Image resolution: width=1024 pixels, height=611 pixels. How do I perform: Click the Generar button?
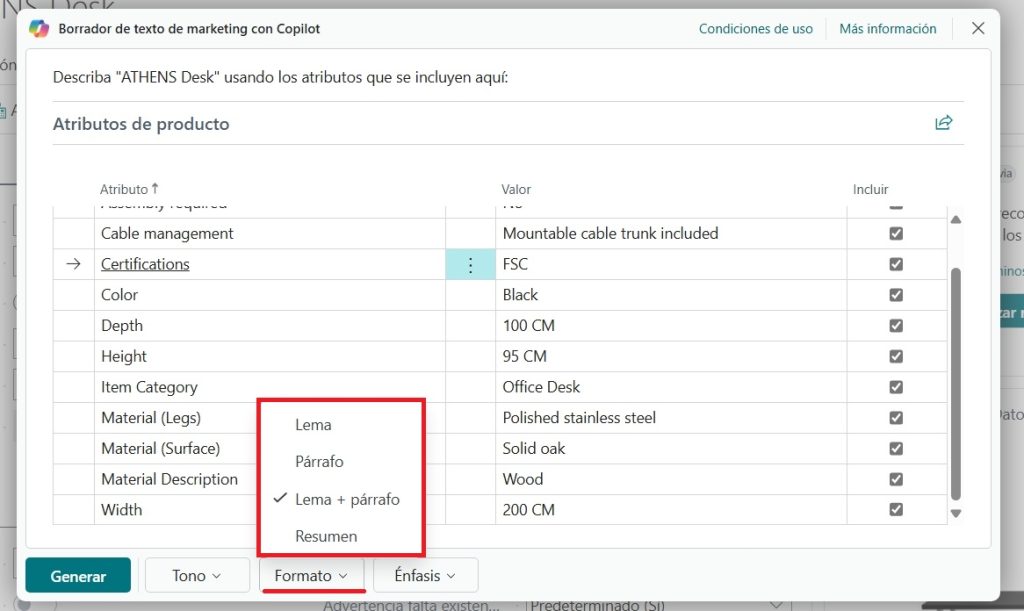click(x=78, y=575)
